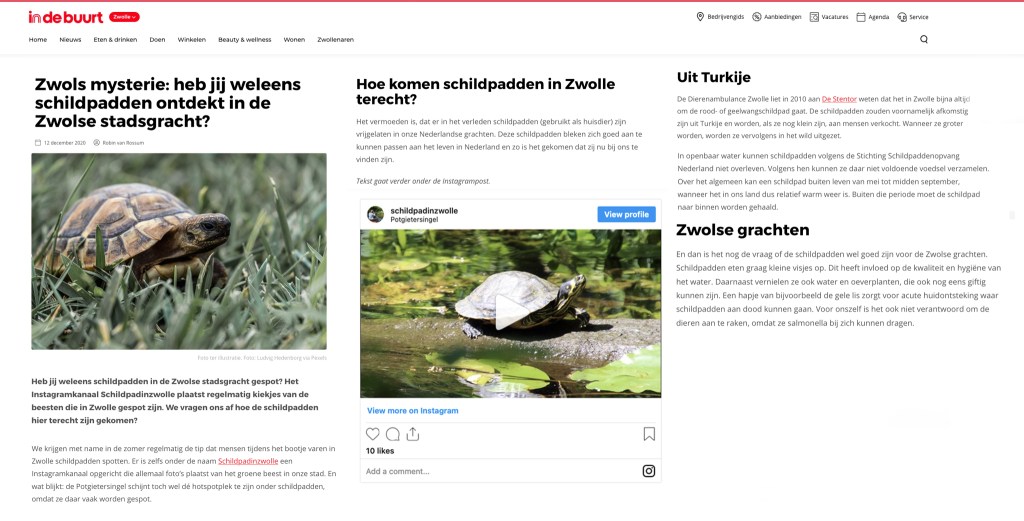Follow the View more on Instagram link
The height and width of the screenshot is (521, 1024).
pyautogui.click(x=413, y=411)
